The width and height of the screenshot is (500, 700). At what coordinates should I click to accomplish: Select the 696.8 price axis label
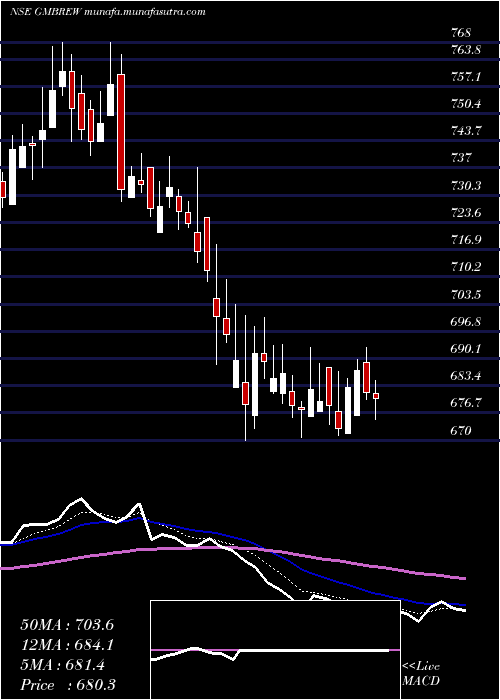click(466, 321)
